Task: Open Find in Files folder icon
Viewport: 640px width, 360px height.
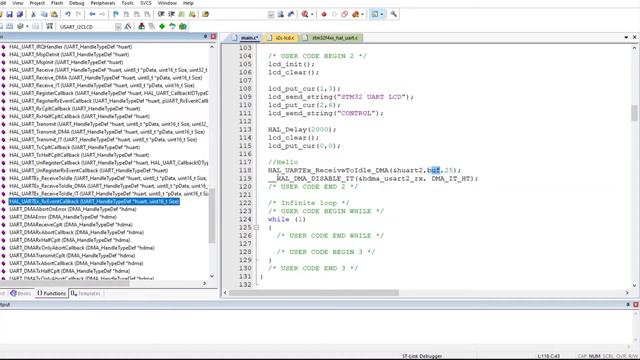Action: pyautogui.click(x=206, y=14)
